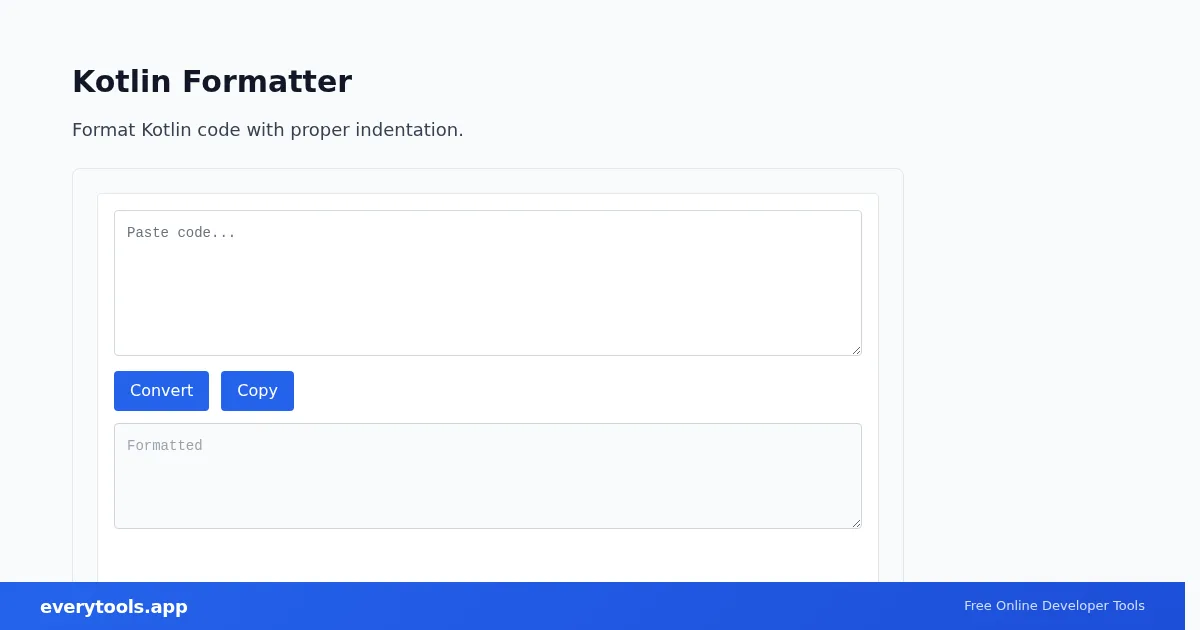Click the "Format Kotlin code with proper indentation" description
Viewport: 1200px width, 630px height.
point(268,130)
